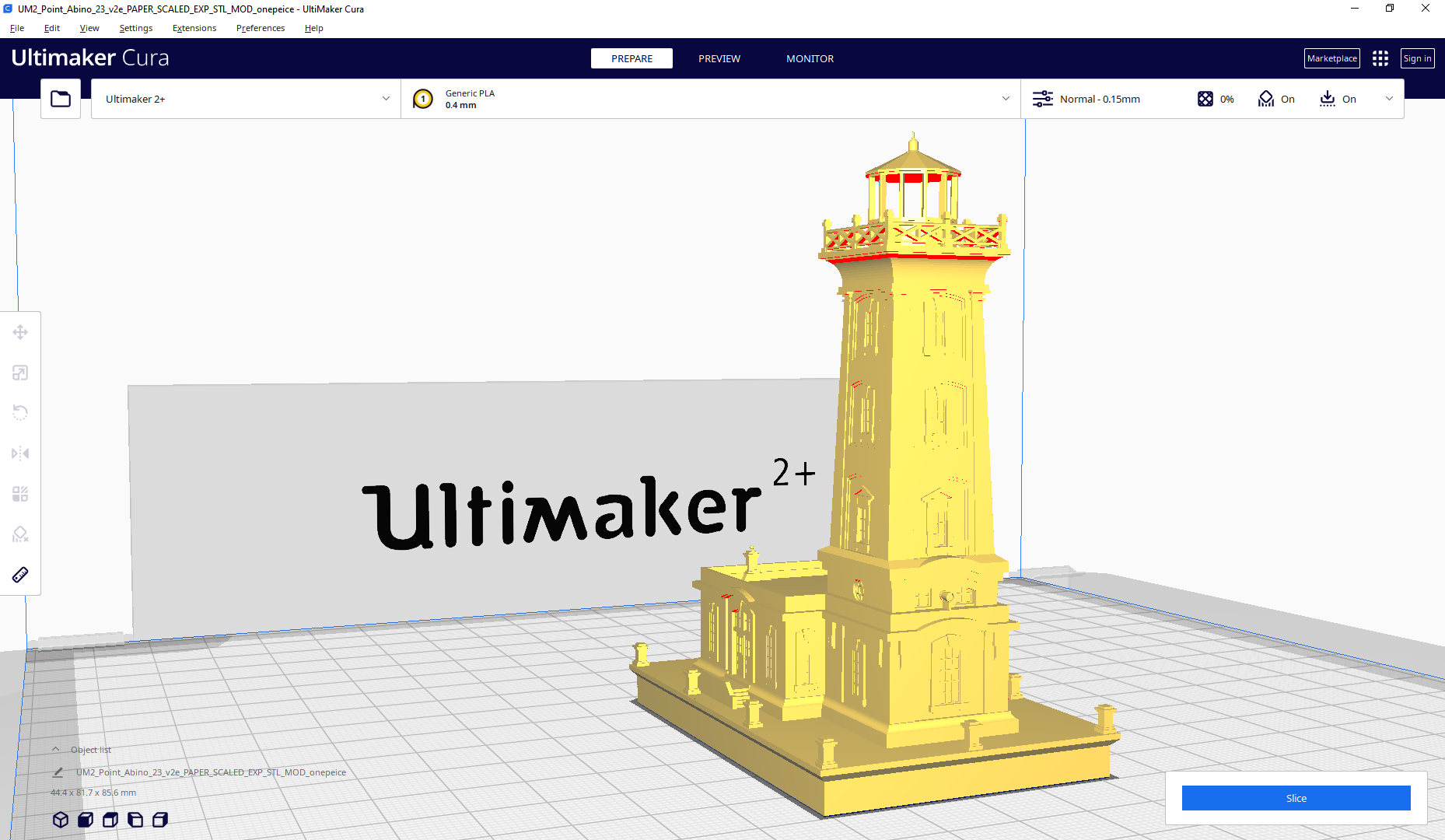Click the extruder 1 material icon
1445x840 pixels.
pos(423,99)
